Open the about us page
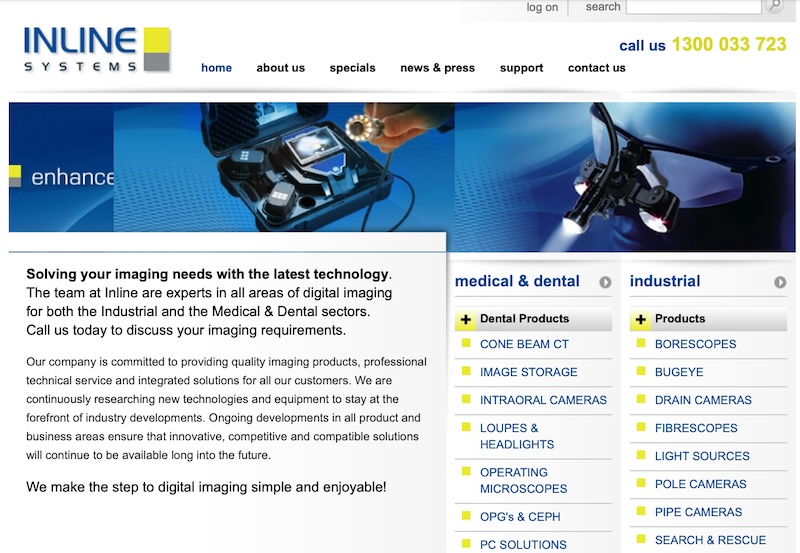Image resolution: width=800 pixels, height=553 pixels. 281,68
